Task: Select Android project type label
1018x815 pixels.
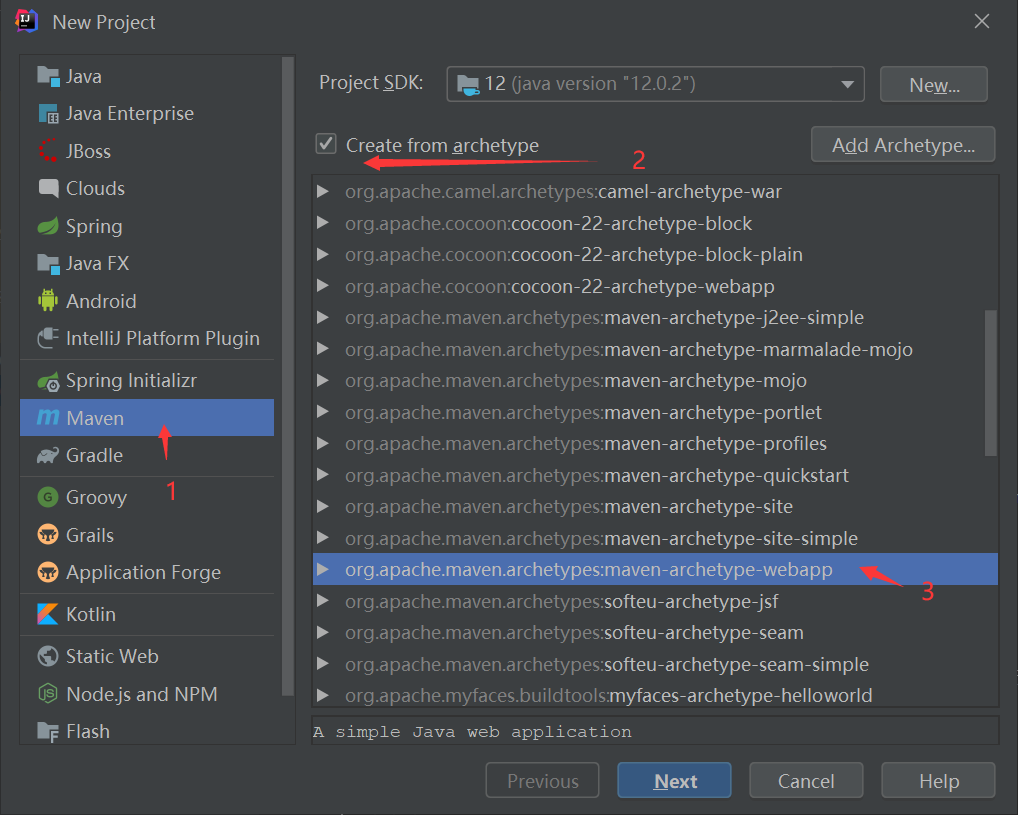Action: [101, 301]
